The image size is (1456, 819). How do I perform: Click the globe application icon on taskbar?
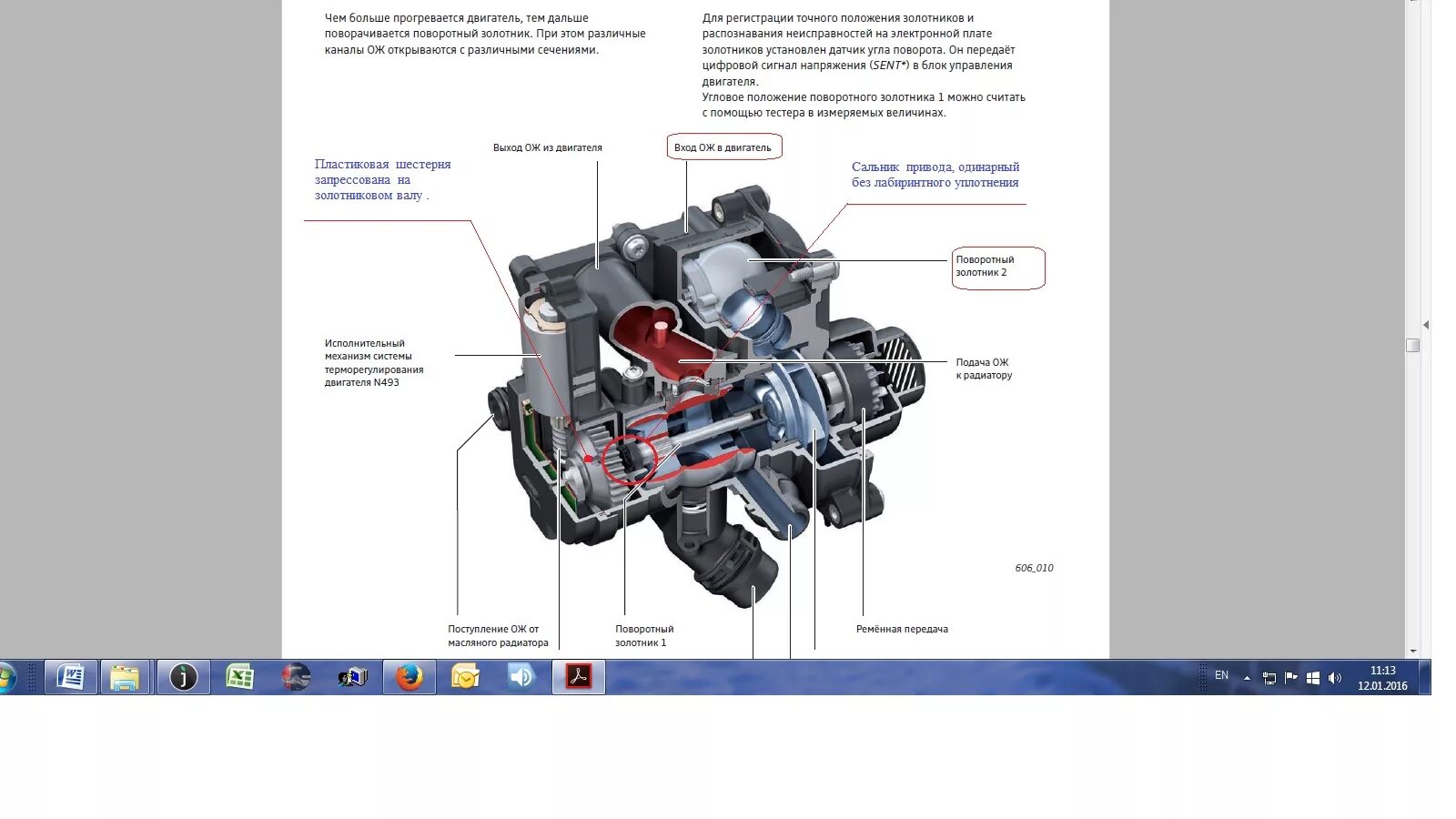pos(296,677)
